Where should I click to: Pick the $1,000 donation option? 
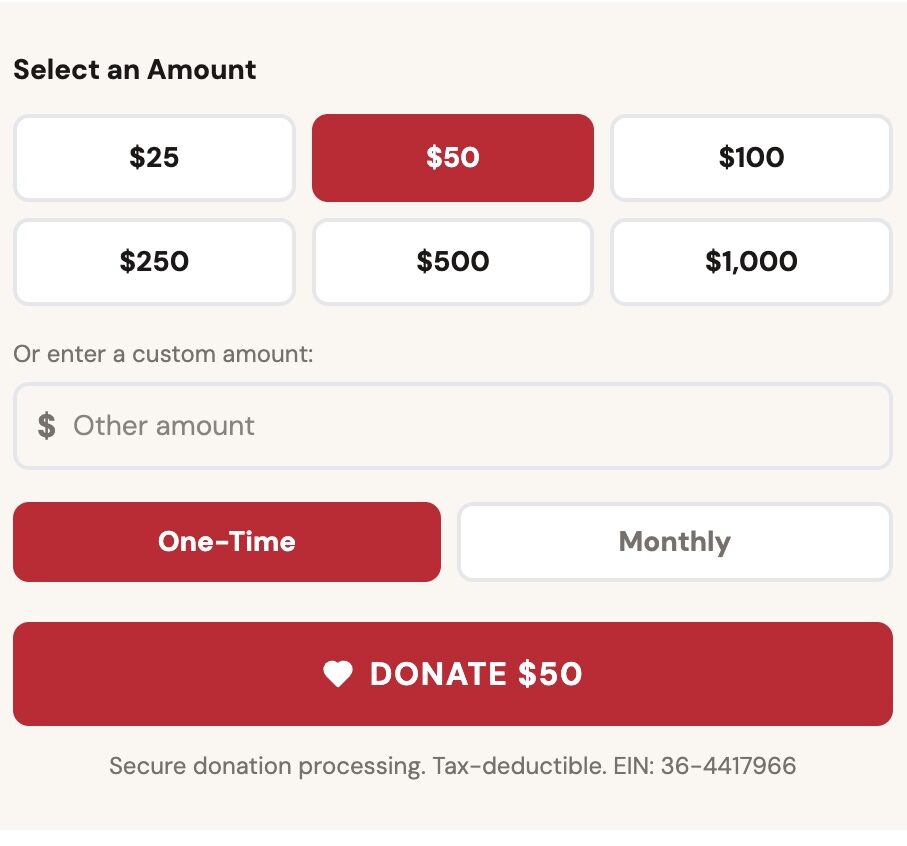coord(751,262)
